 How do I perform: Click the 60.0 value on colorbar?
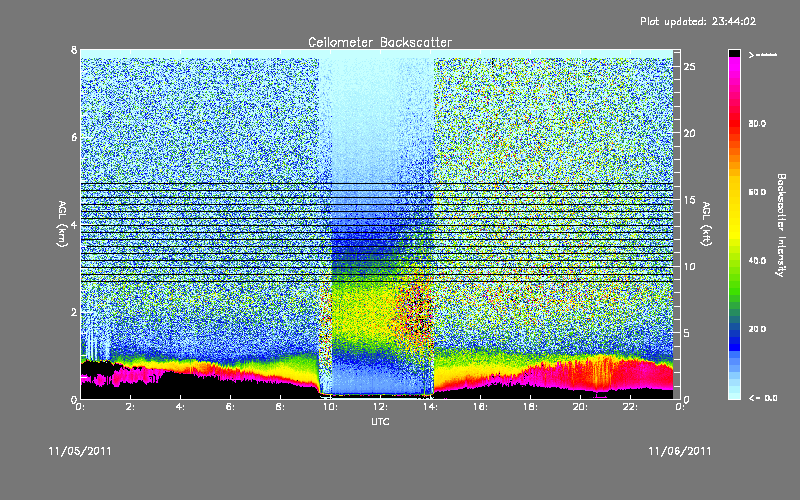tap(757, 192)
